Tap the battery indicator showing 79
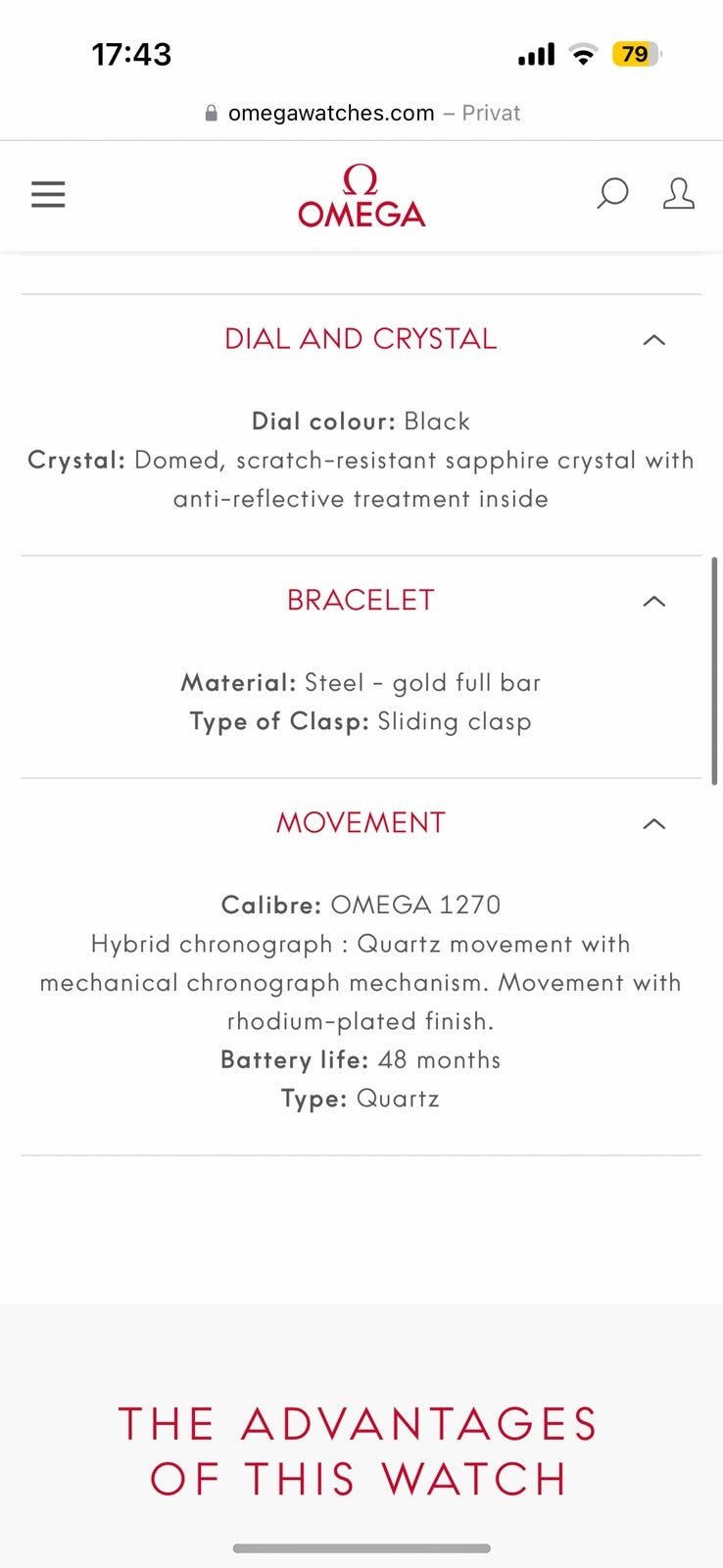This screenshot has width=723, height=1568. click(636, 54)
